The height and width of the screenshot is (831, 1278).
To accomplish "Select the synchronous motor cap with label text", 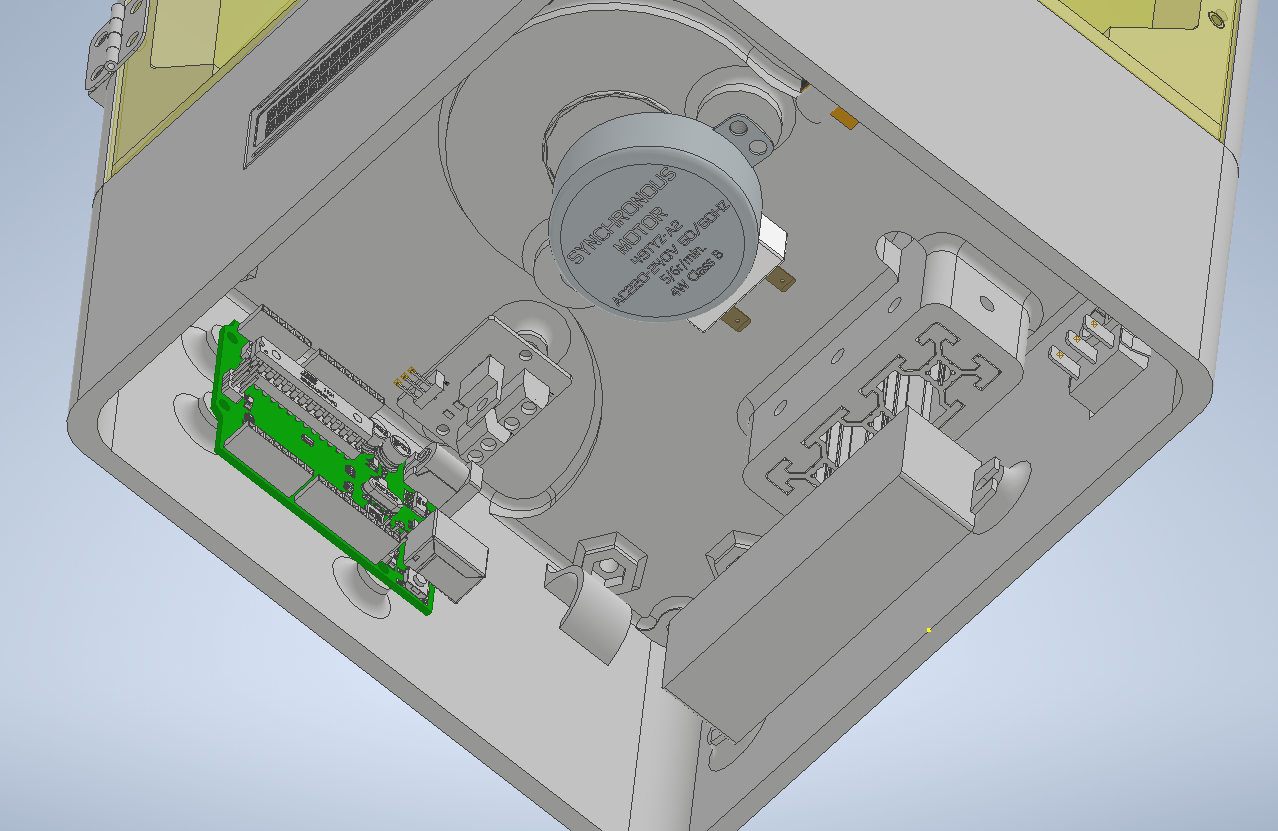I will coord(655,235).
